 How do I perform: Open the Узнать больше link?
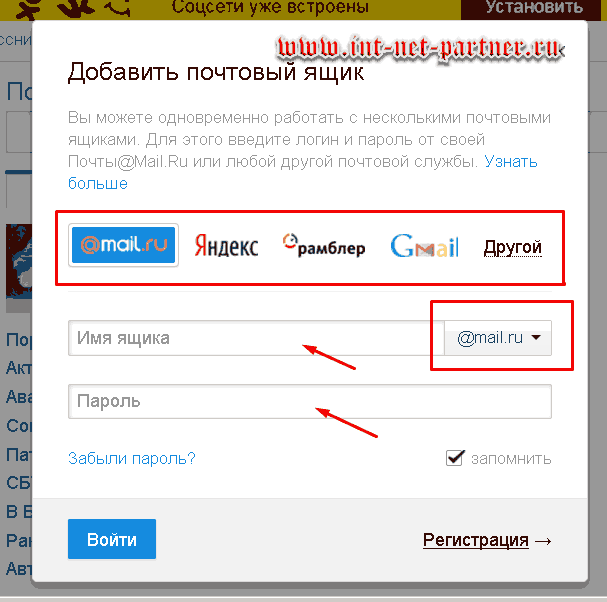(303, 172)
